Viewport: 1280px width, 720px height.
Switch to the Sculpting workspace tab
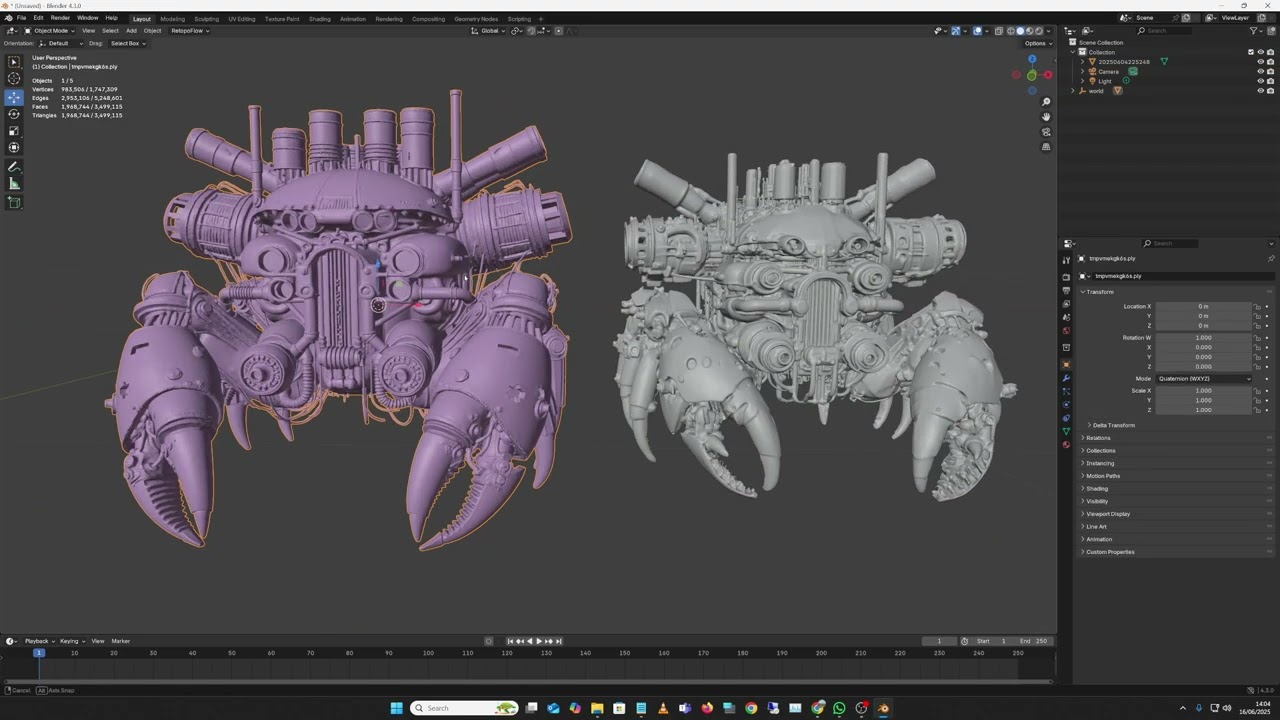tap(206, 19)
